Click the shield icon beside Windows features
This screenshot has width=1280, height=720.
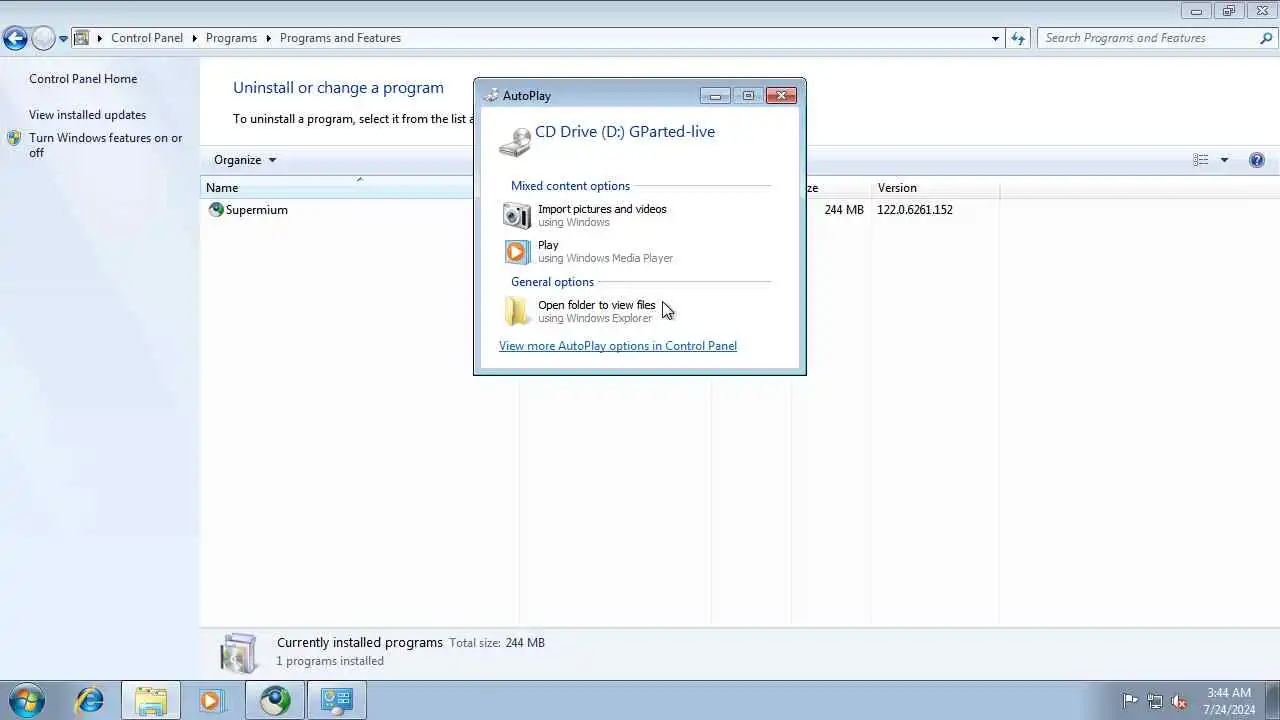point(14,139)
